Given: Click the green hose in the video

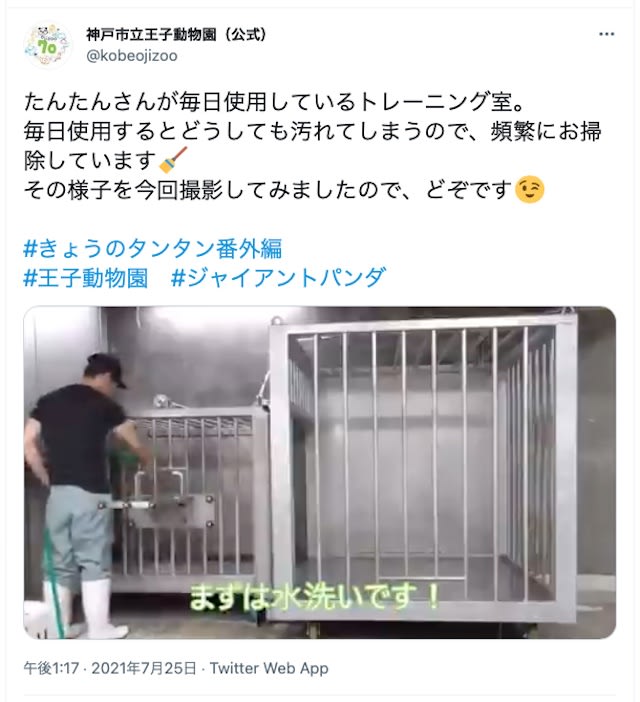Looking at the screenshot, I should [54, 584].
